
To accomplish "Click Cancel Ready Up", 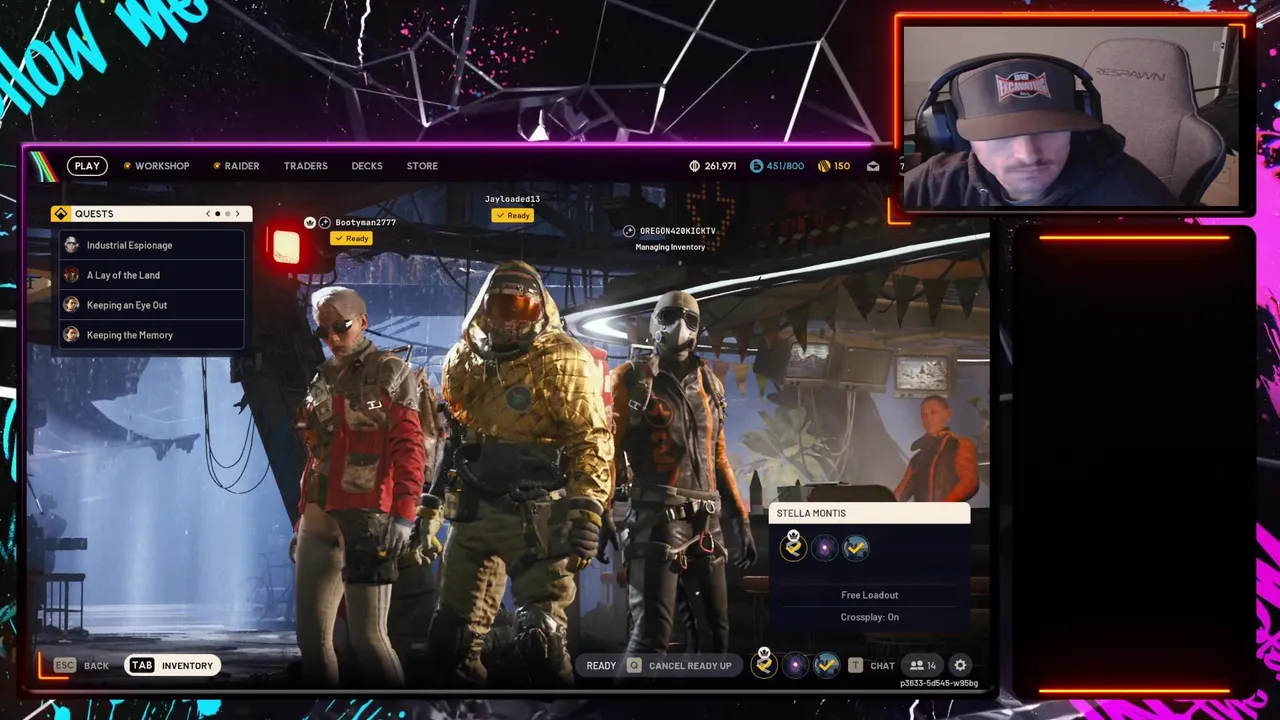I will (690, 665).
